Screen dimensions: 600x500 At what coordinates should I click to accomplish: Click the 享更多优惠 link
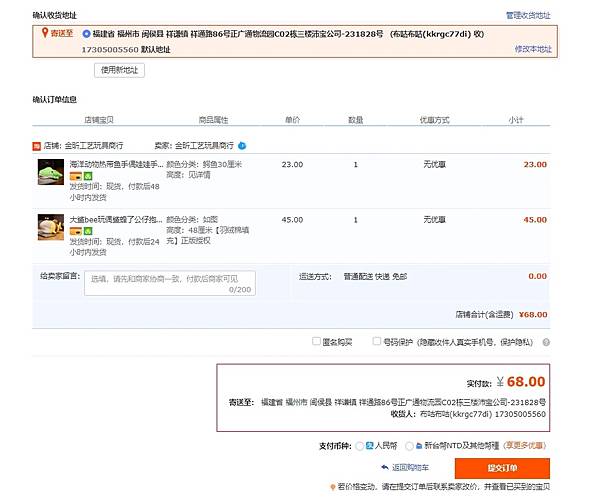[525, 446]
